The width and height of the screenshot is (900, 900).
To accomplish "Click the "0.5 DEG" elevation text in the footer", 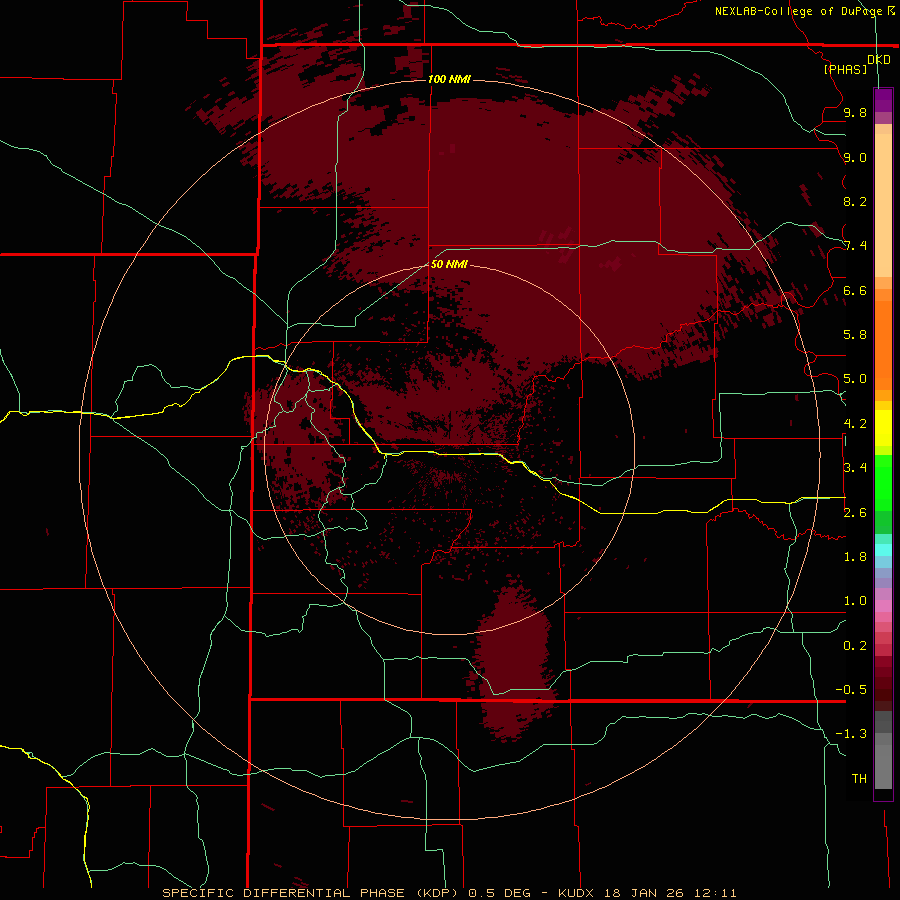I will (498, 893).
